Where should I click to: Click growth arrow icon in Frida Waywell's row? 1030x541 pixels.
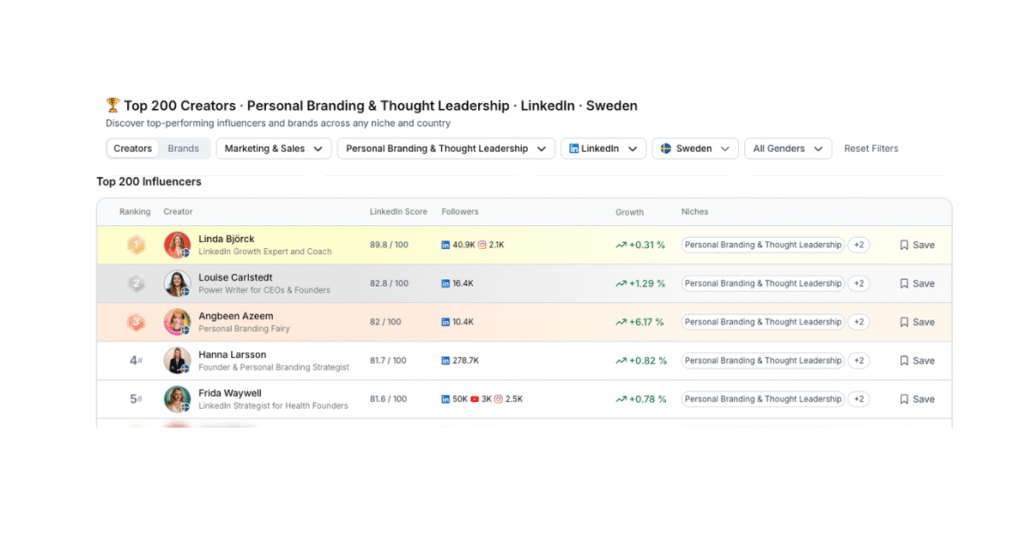click(x=621, y=399)
